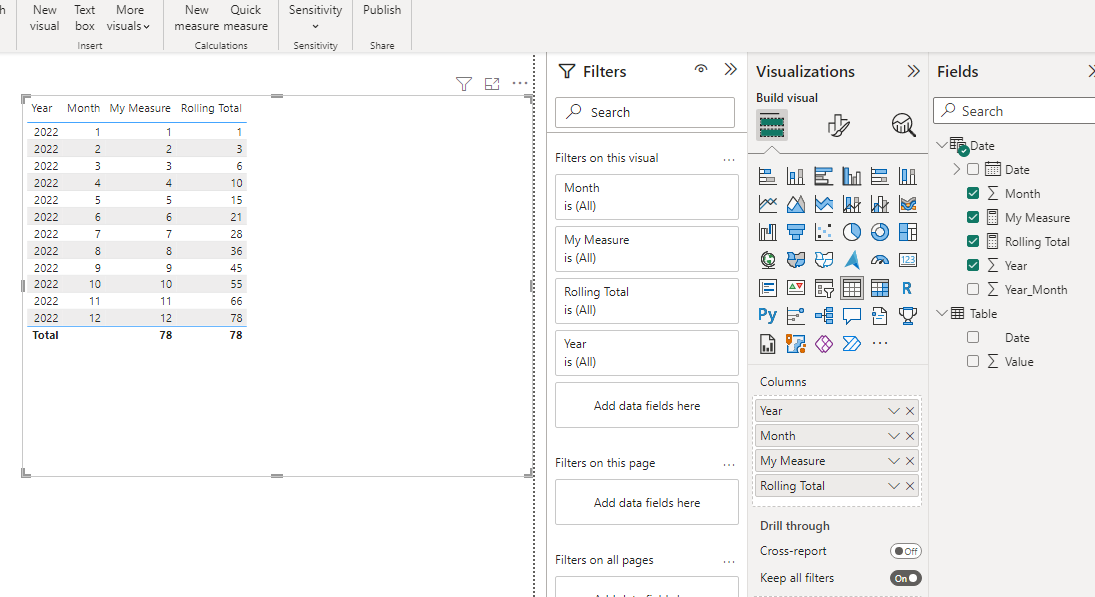Open the Sensitivity dropdown
1095x597 pixels.
coord(316,18)
